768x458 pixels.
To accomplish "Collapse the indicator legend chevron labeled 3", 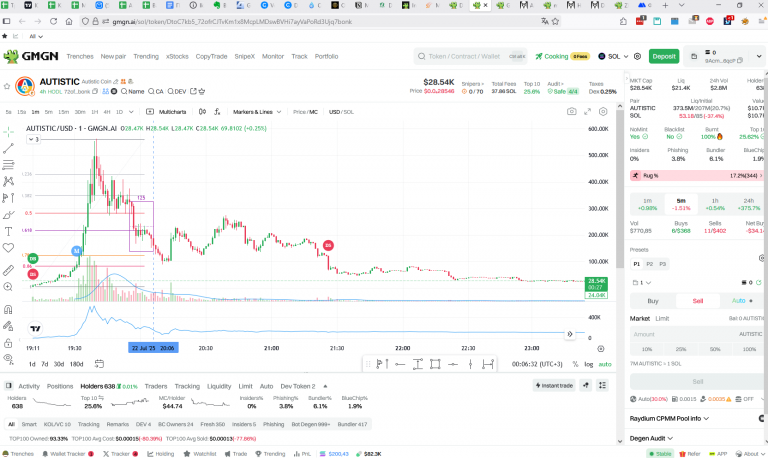I will (x=33, y=140).
